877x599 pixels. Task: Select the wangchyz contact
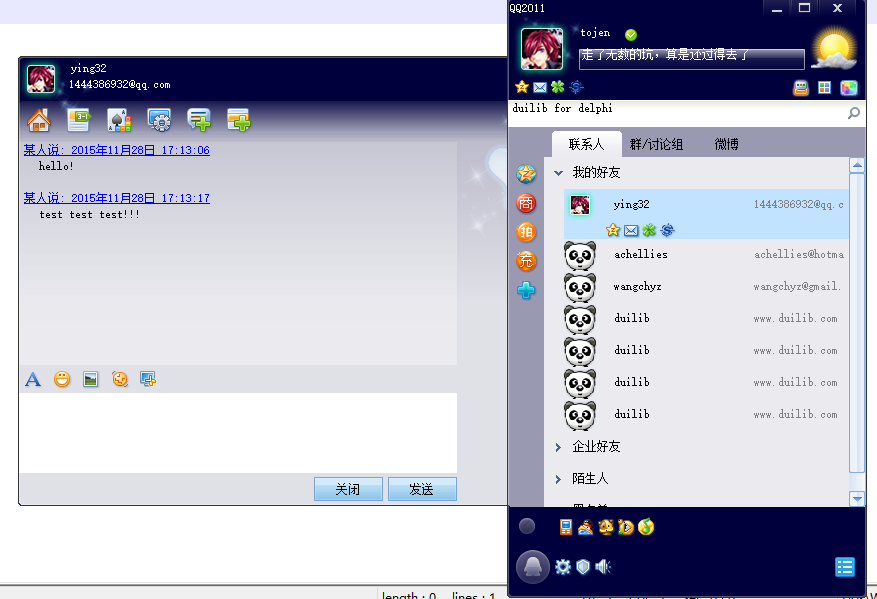pos(706,287)
